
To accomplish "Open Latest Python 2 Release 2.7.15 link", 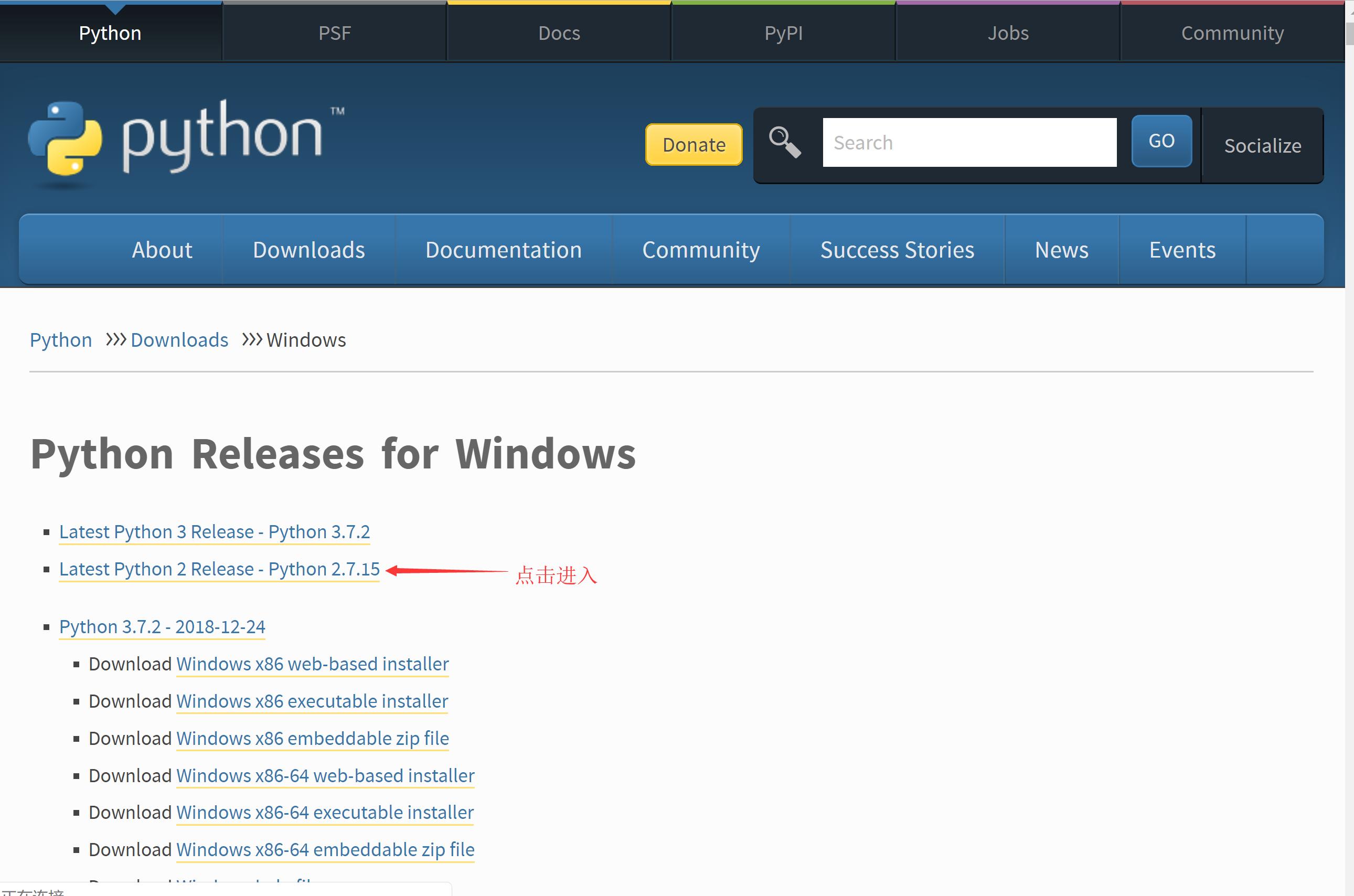I will 219,569.
